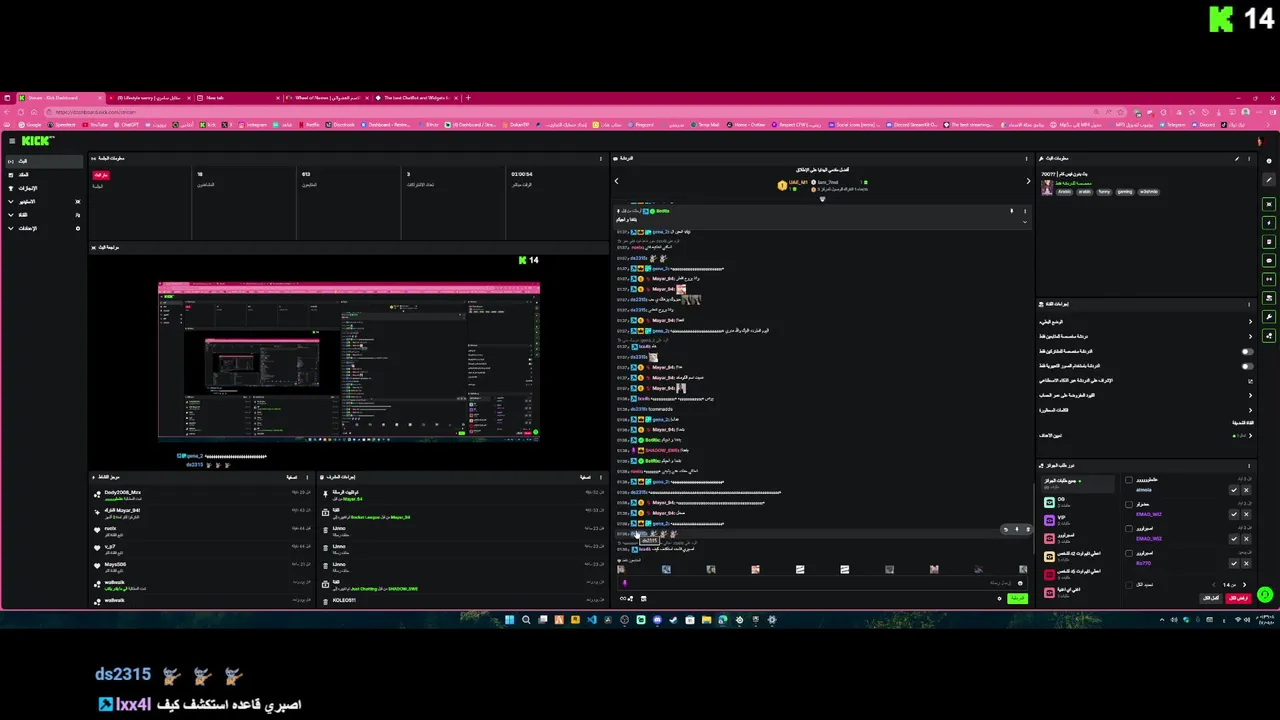Switch to the New tab browser tab

[238, 98]
